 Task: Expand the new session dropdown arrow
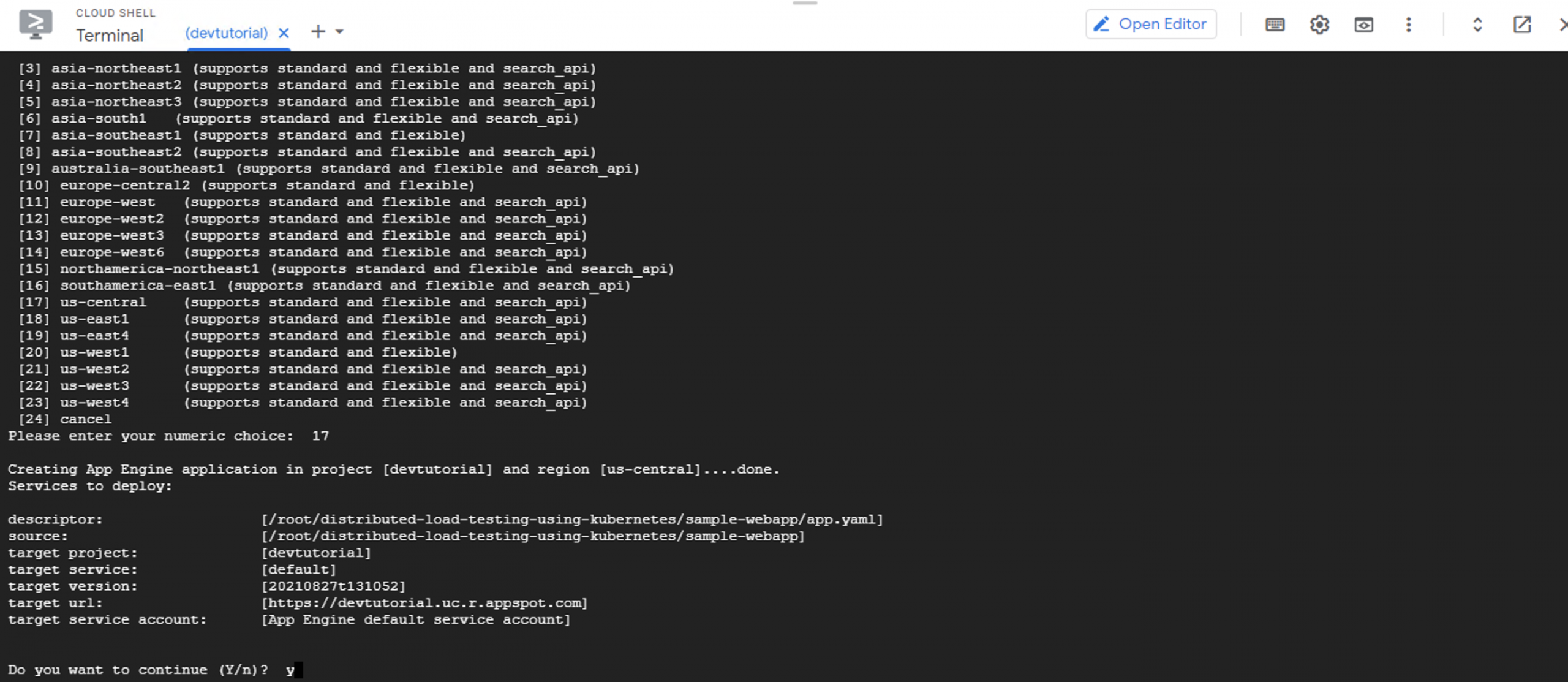click(339, 31)
